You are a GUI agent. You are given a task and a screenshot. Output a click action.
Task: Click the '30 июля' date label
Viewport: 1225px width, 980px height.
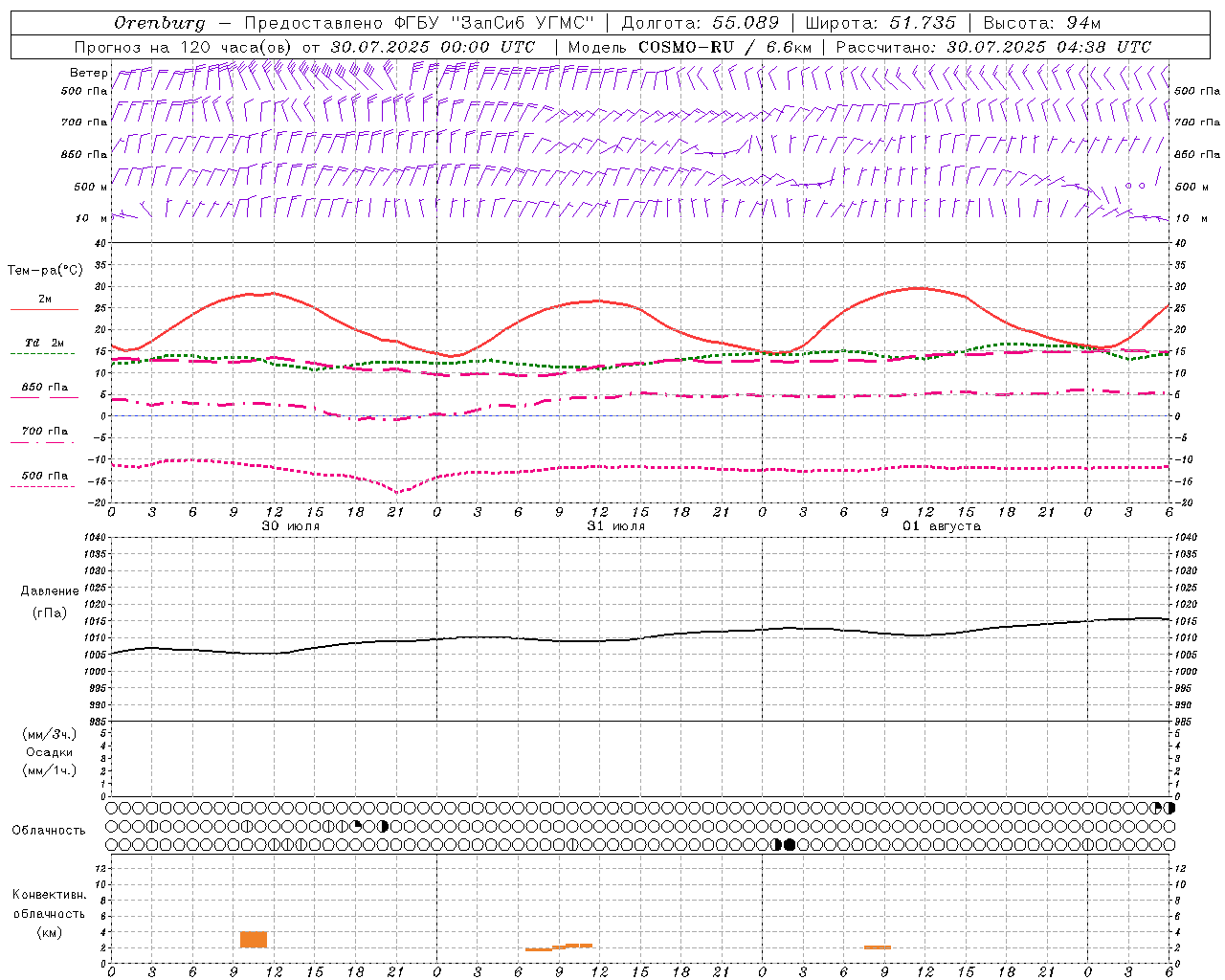tap(291, 526)
